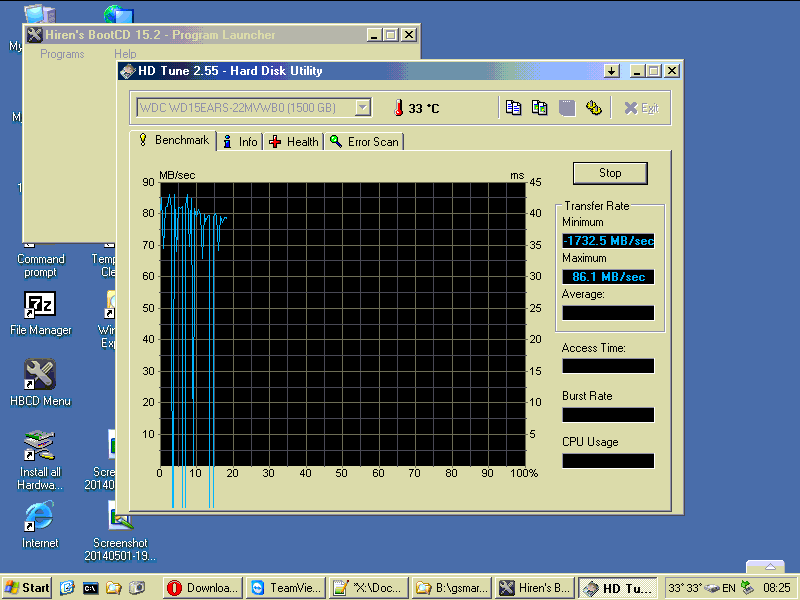Open Help menu in Hiren's Program Launcher
Viewport: 800px width, 600px height.
coord(125,54)
